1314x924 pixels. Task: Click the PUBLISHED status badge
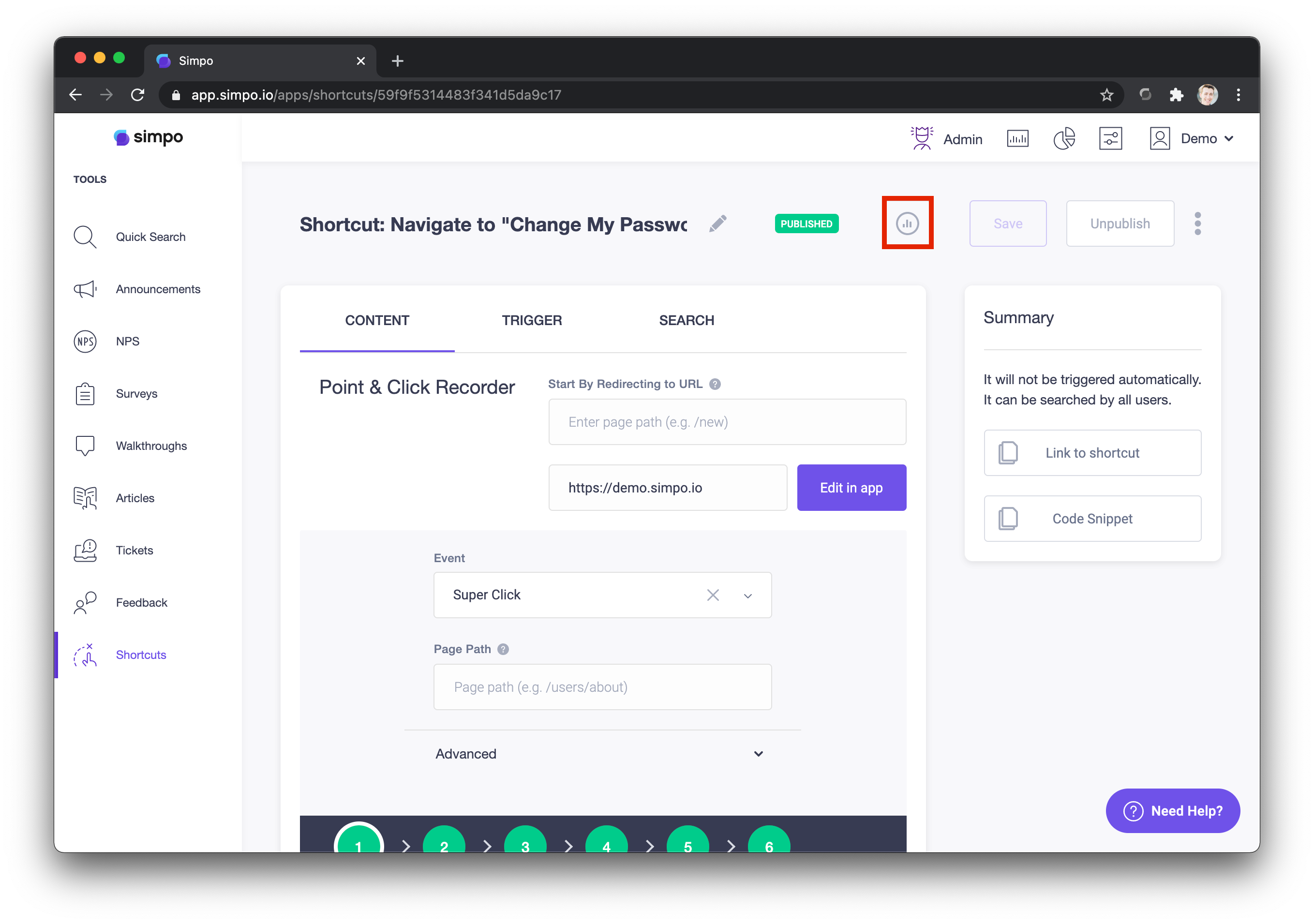coord(806,224)
